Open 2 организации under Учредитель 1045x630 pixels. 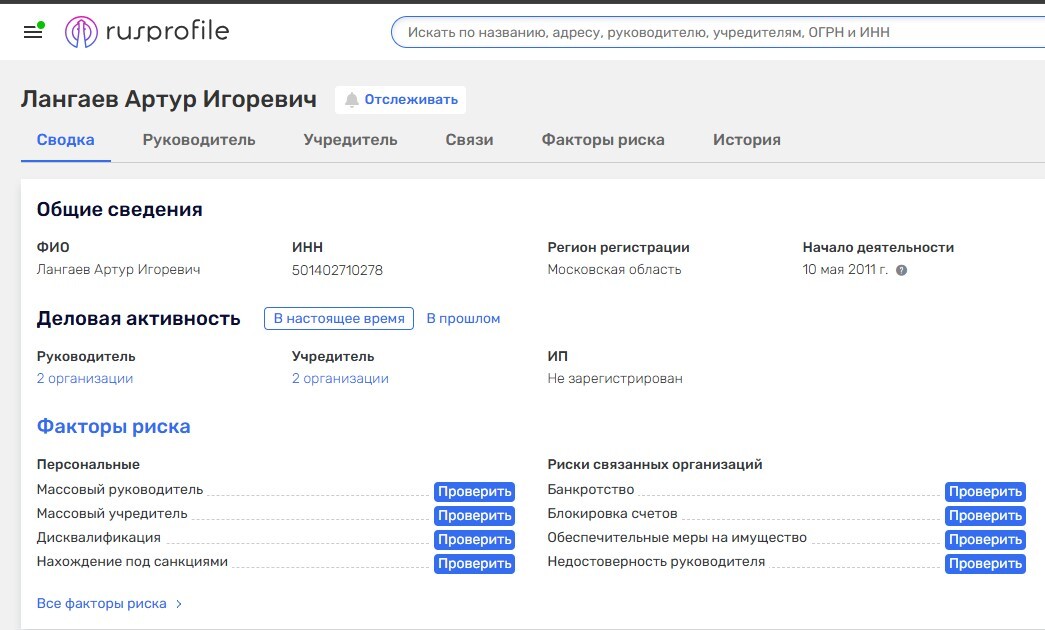[x=340, y=379]
